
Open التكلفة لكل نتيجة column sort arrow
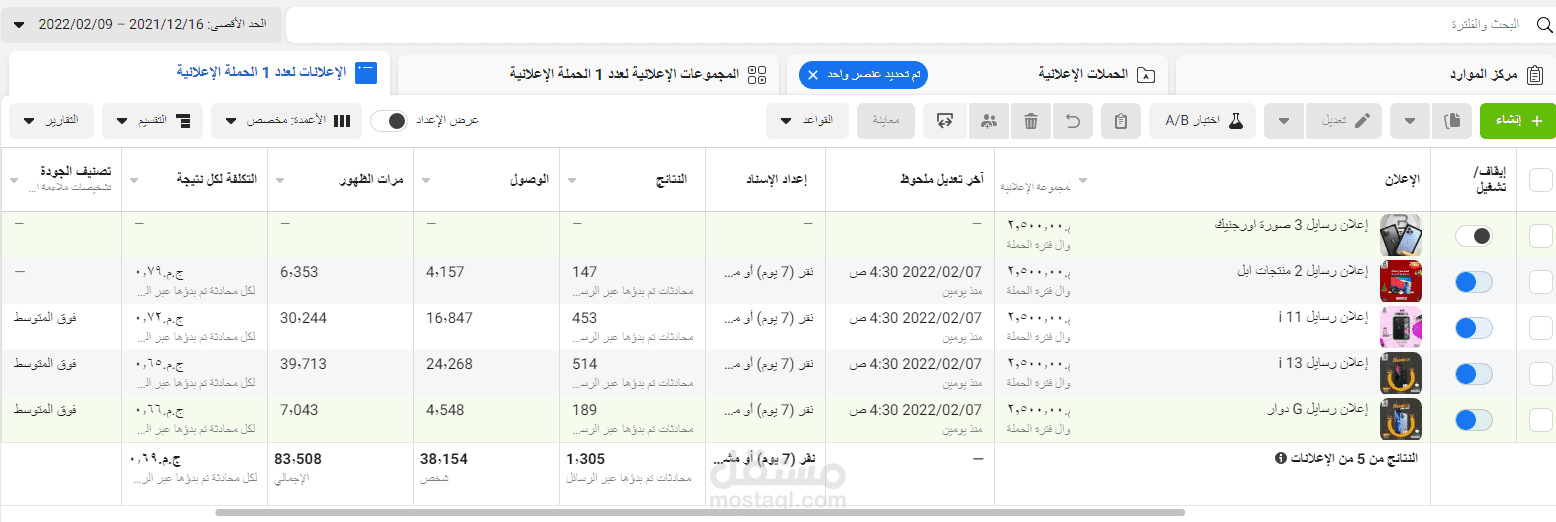135,180
